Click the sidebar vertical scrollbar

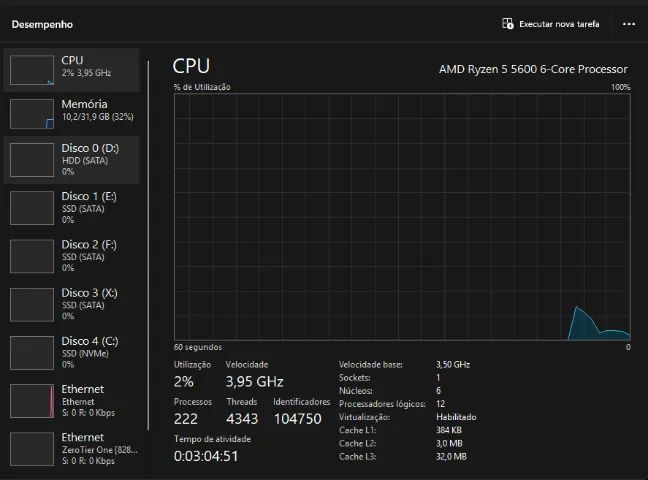[148, 246]
